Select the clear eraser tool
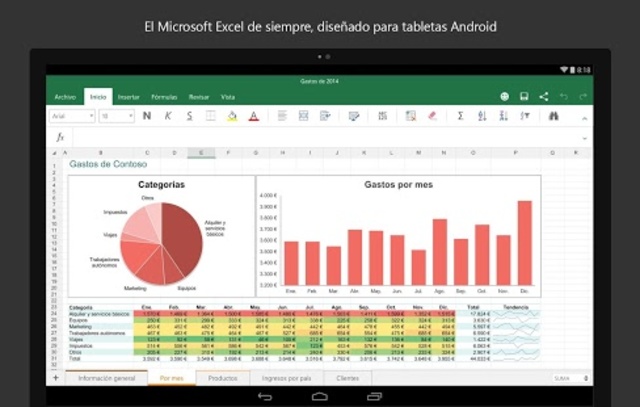The image size is (640, 407). [x=432, y=116]
